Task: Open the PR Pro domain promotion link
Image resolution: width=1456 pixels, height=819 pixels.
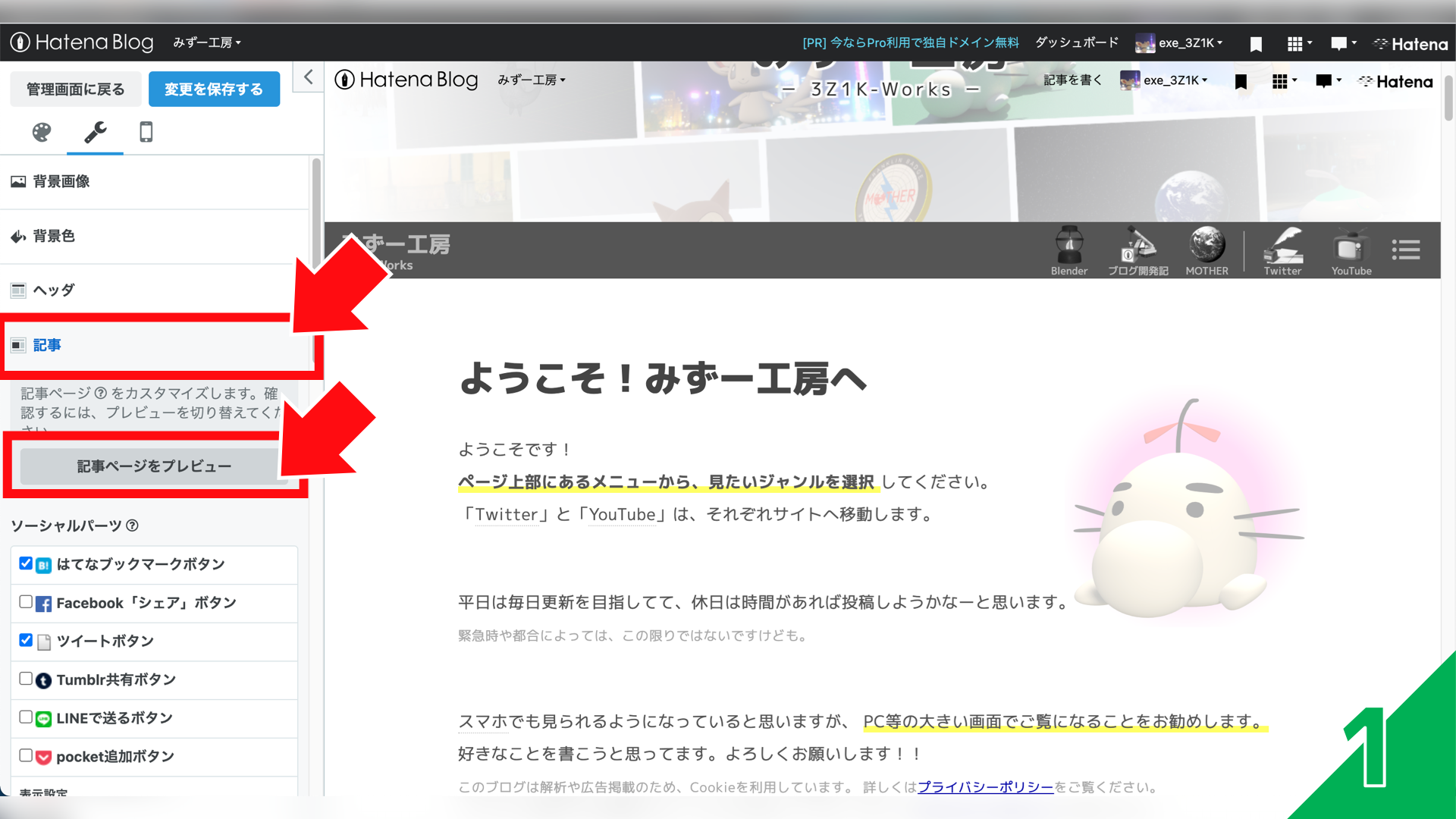Action: pos(911,42)
